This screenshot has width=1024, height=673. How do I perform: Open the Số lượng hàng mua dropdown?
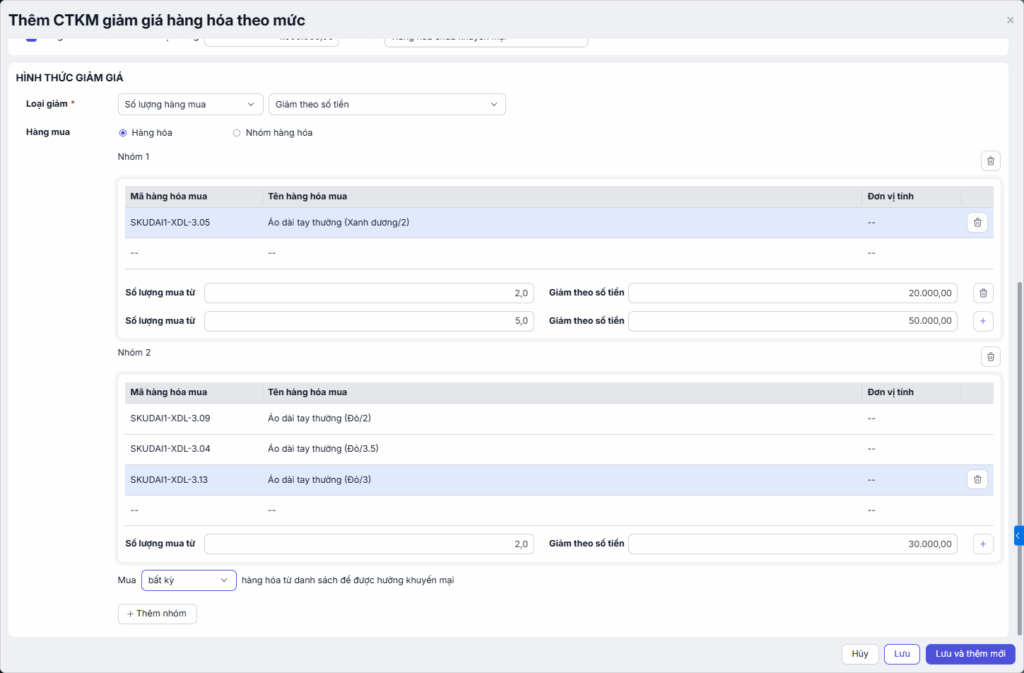[190, 104]
